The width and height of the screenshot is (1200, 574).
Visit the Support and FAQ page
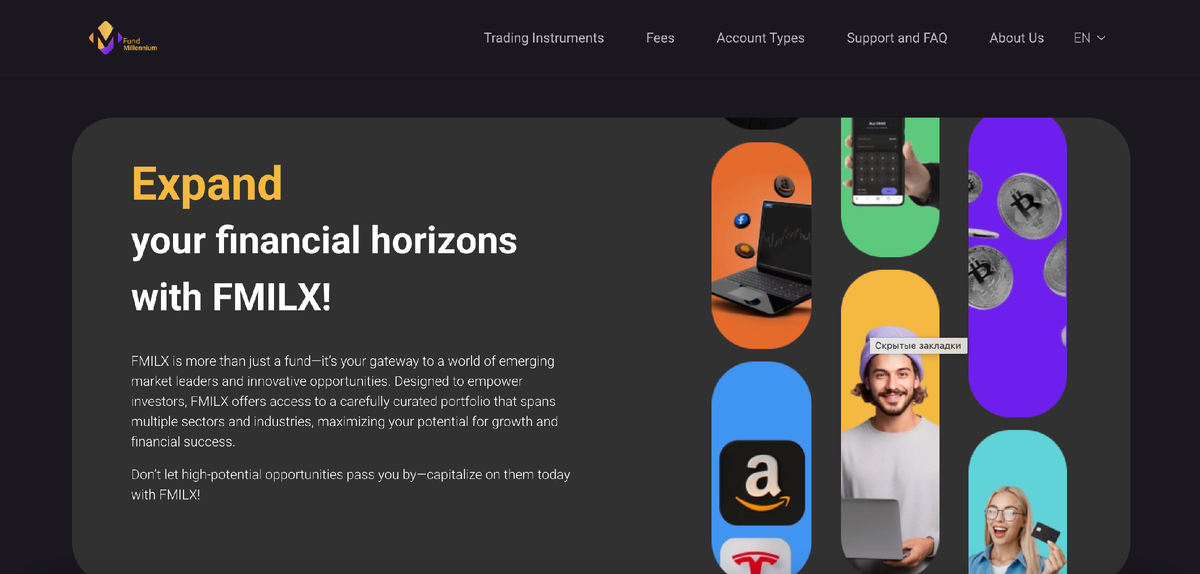[897, 38]
